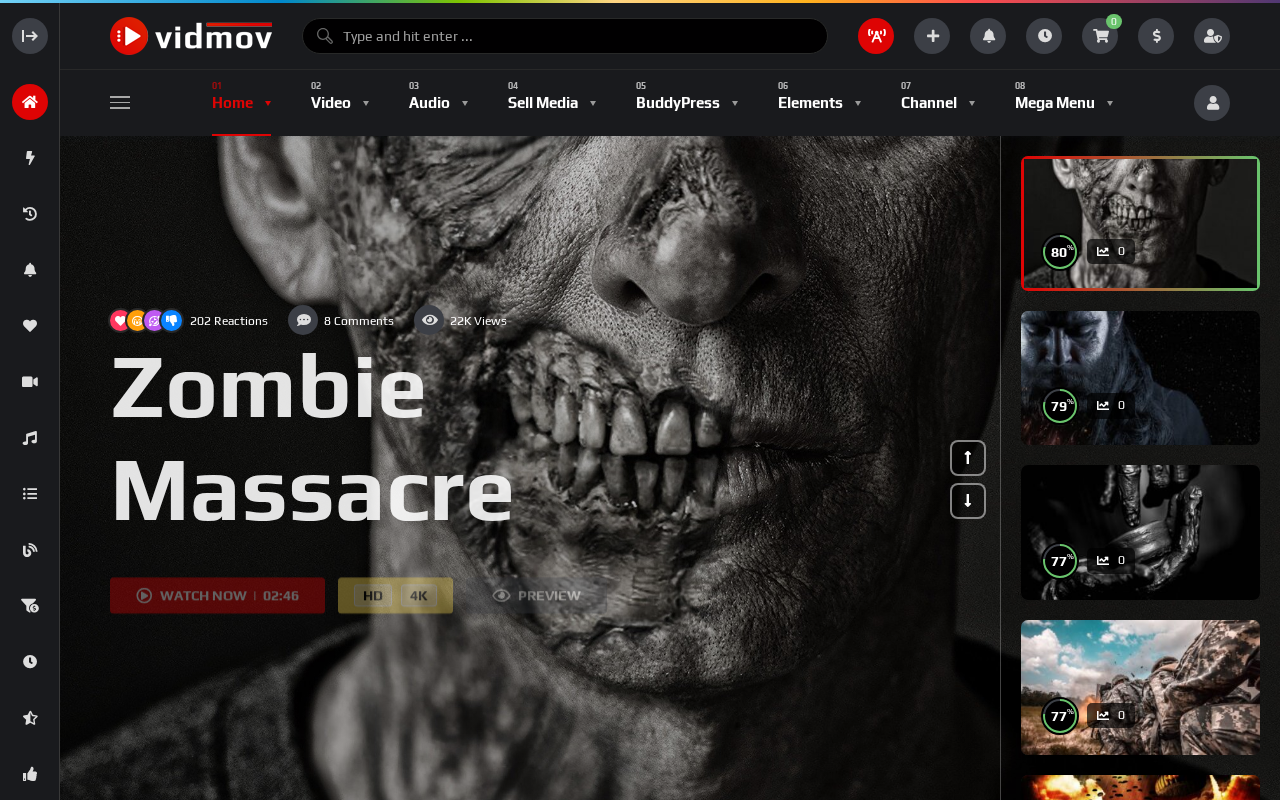Go to next slide with down arrow

[x=968, y=501]
